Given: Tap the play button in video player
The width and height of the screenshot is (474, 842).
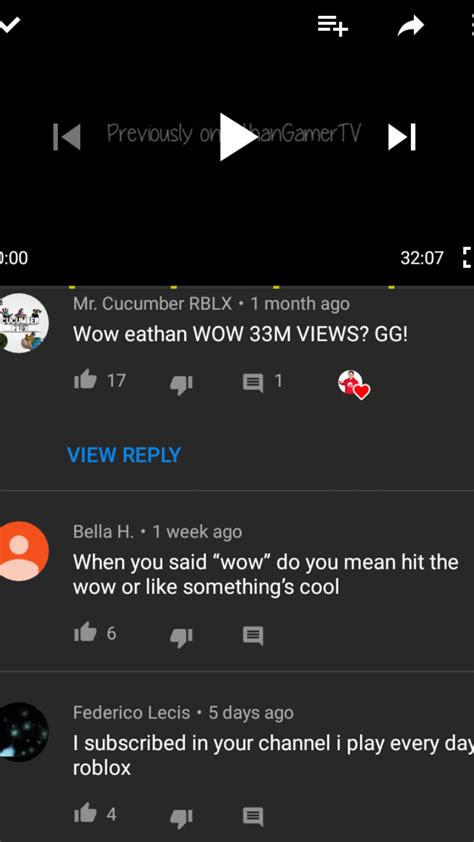Looking at the screenshot, I should point(238,137).
